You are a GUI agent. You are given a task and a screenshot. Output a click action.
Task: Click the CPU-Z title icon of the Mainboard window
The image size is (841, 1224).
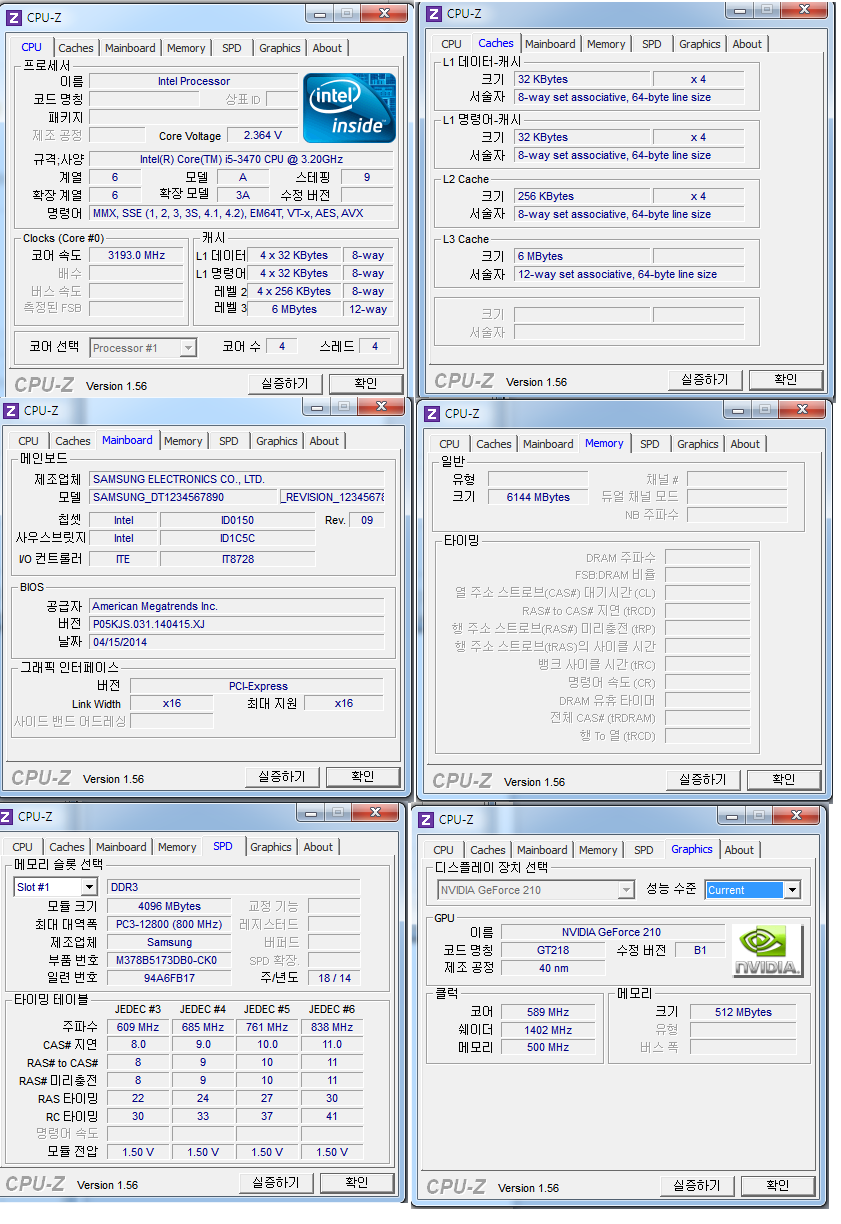coord(11,410)
